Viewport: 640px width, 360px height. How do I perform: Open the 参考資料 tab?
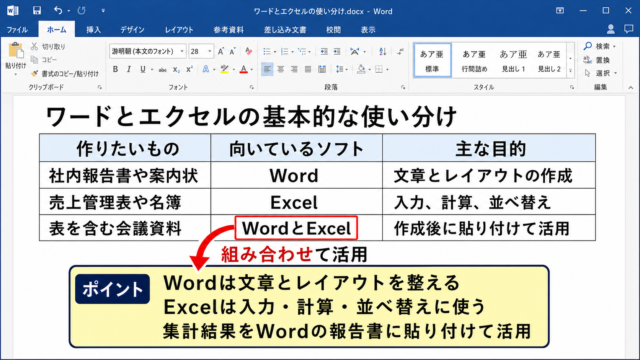[229, 30]
